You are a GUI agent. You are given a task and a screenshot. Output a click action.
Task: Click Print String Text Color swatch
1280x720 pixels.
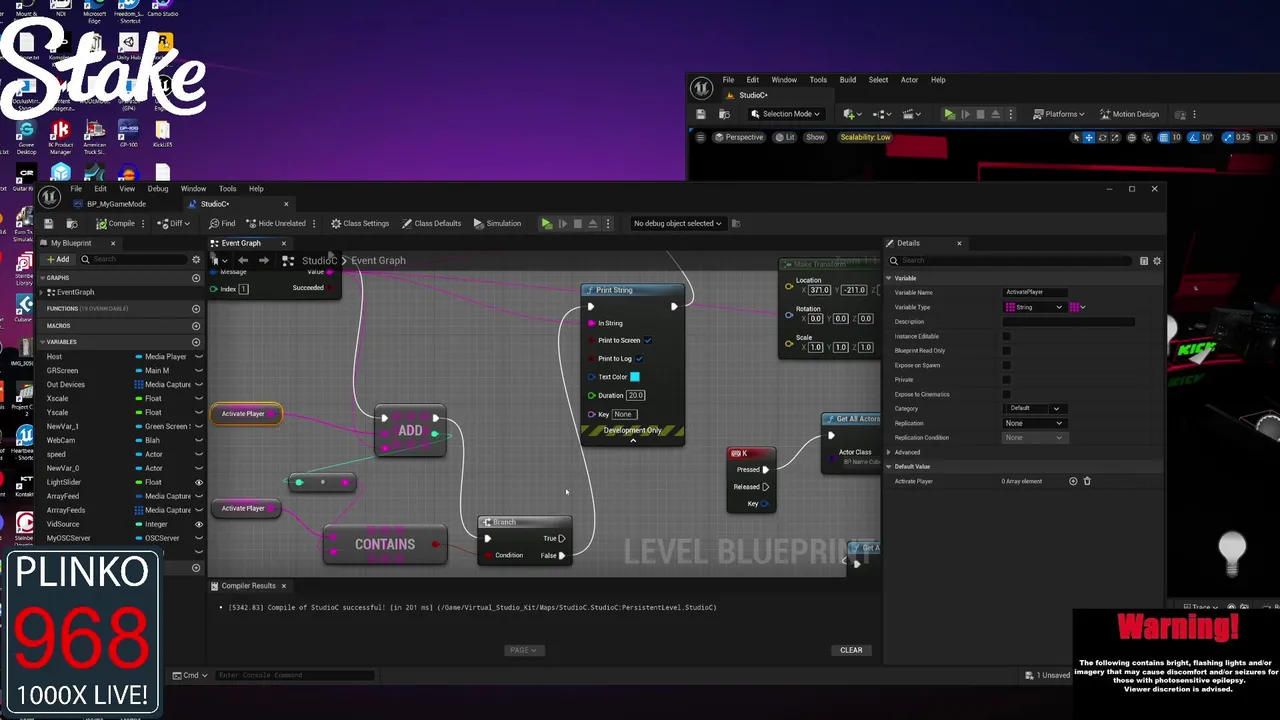[x=634, y=377]
